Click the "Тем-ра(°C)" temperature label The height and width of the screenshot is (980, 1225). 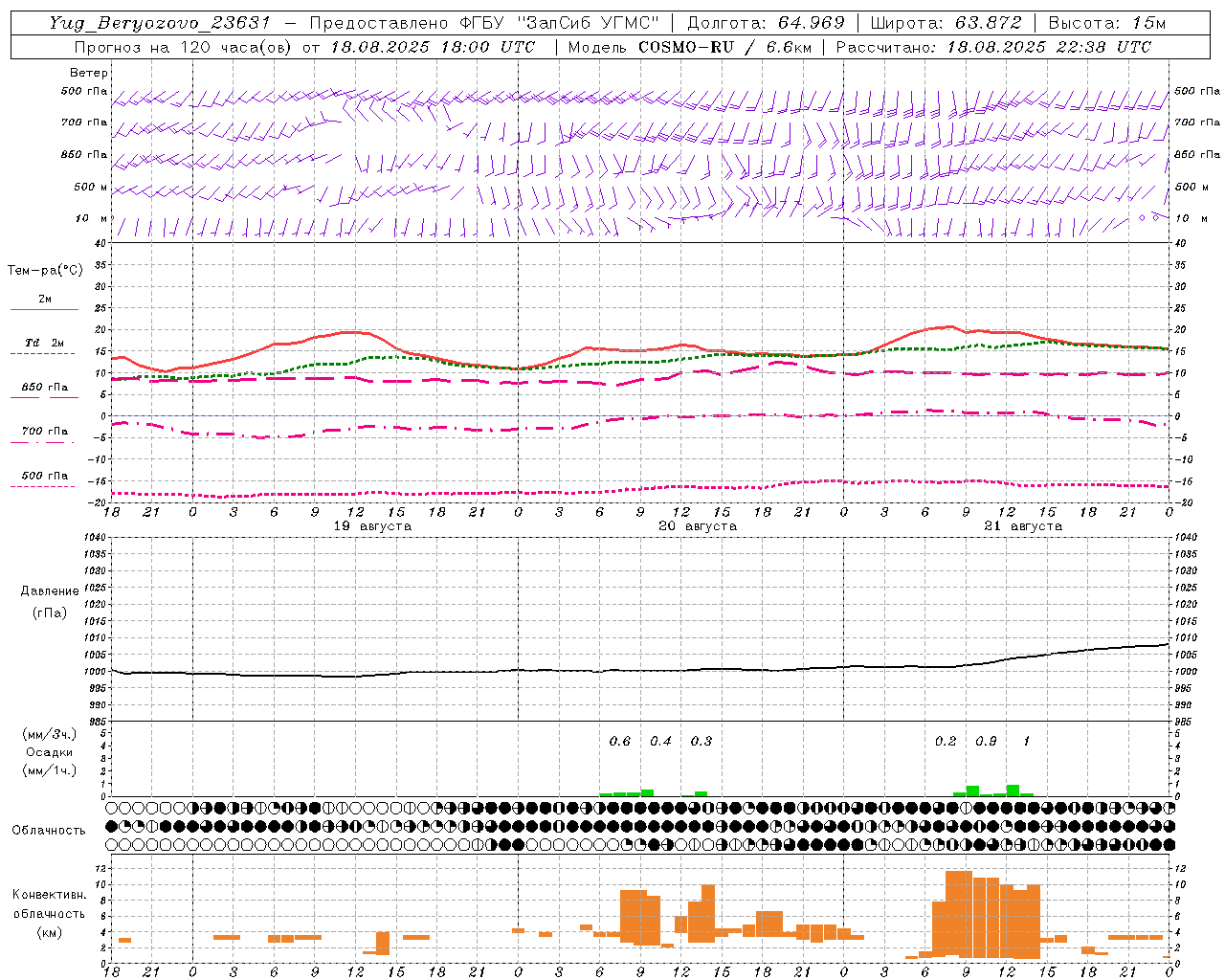click(x=45, y=270)
